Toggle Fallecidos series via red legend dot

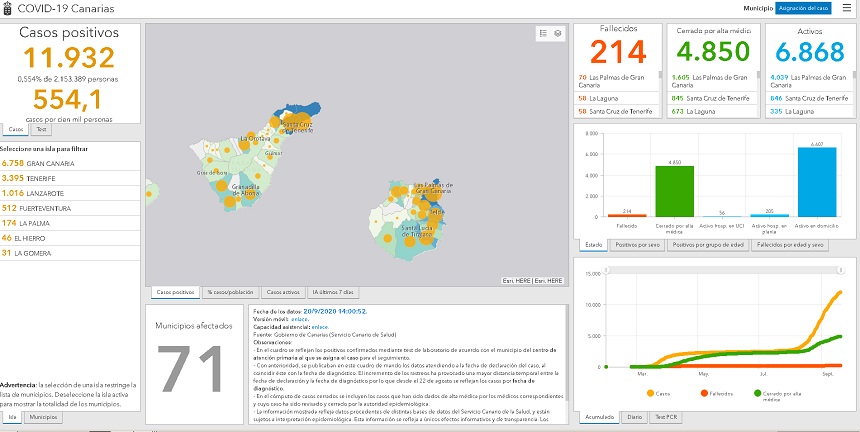coord(704,395)
